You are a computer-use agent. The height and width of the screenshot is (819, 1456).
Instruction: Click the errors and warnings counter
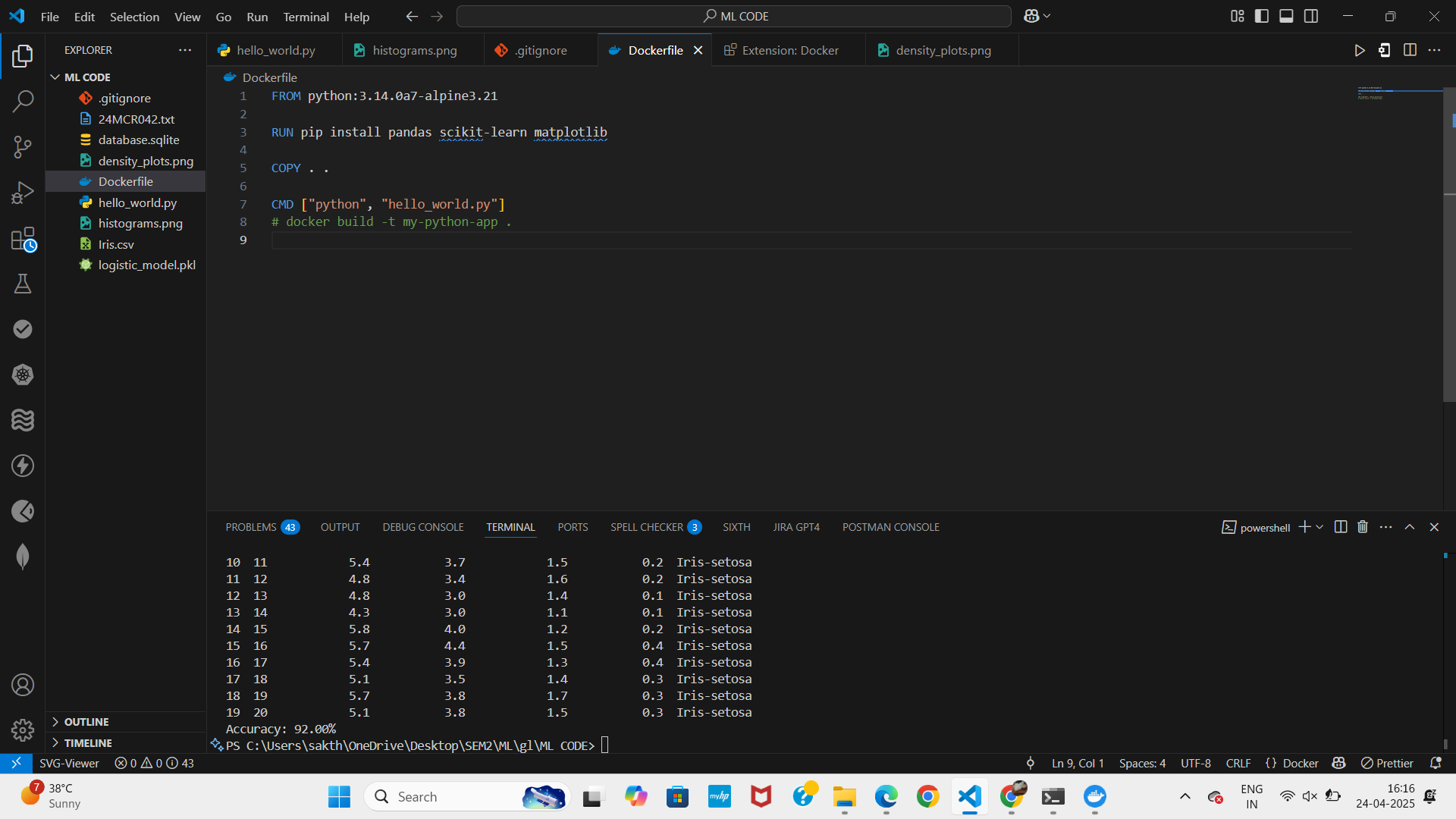pos(154,763)
